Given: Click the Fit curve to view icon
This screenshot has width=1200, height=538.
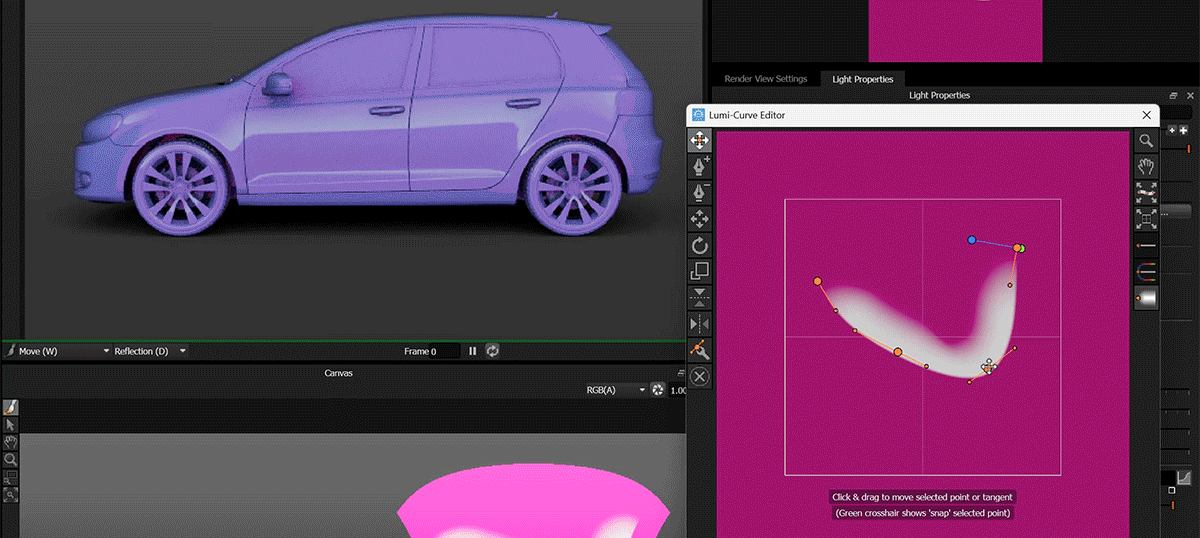Looking at the screenshot, I should pyautogui.click(x=1146, y=192).
